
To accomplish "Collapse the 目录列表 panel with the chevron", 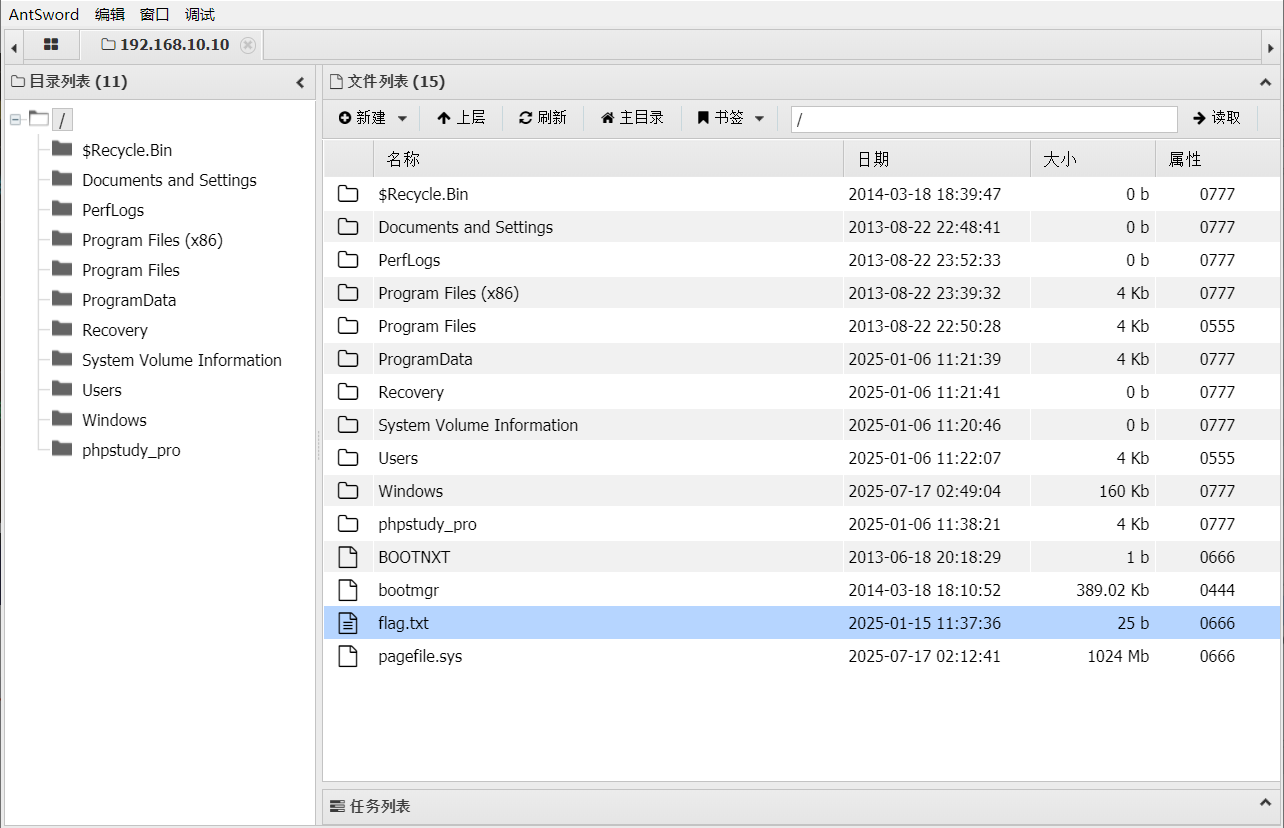I will tap(300, 82).
